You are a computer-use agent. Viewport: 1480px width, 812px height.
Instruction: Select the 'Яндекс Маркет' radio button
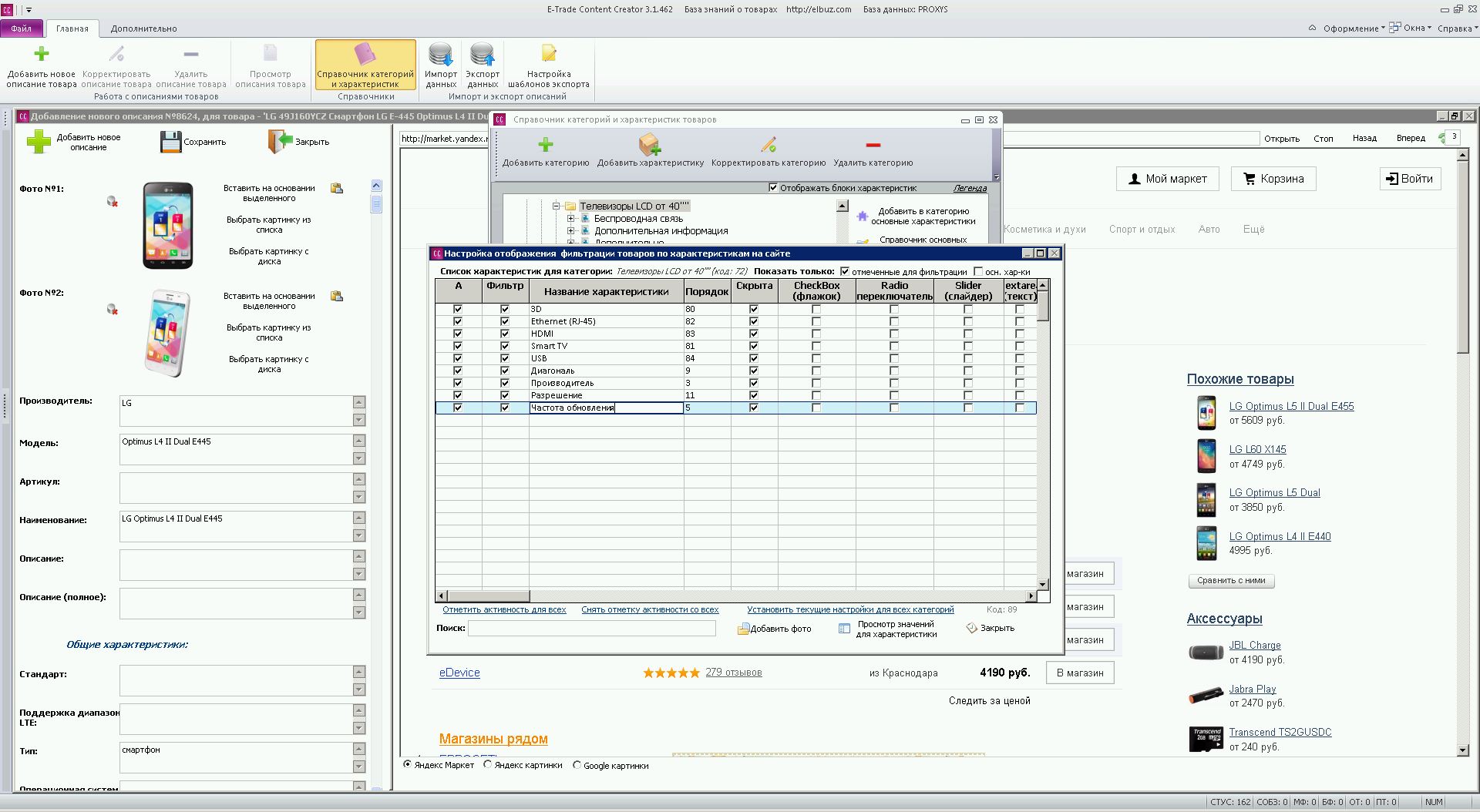tap(408, 765)
